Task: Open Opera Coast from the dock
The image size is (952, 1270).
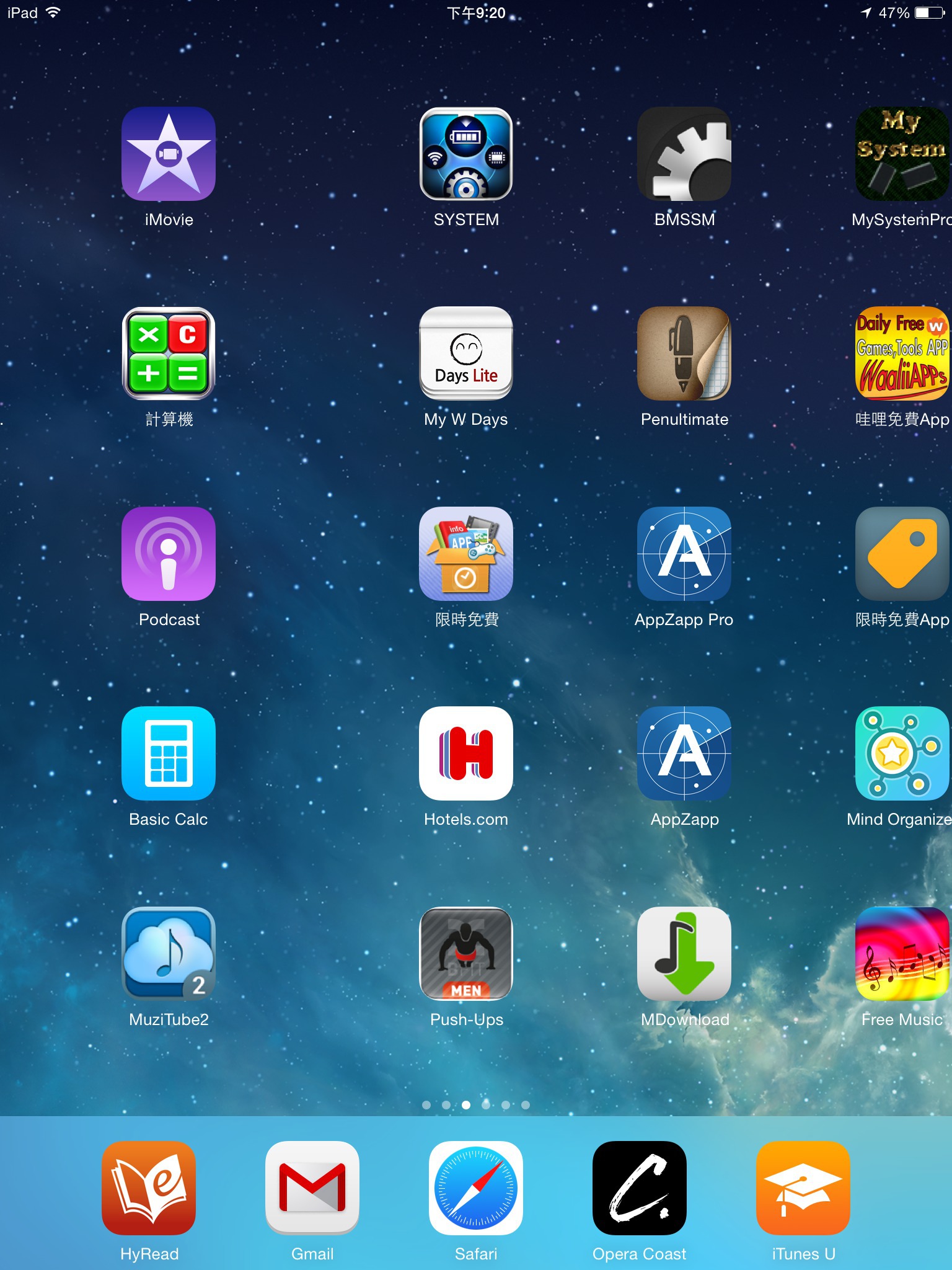Action: [x=640, y=1188]
